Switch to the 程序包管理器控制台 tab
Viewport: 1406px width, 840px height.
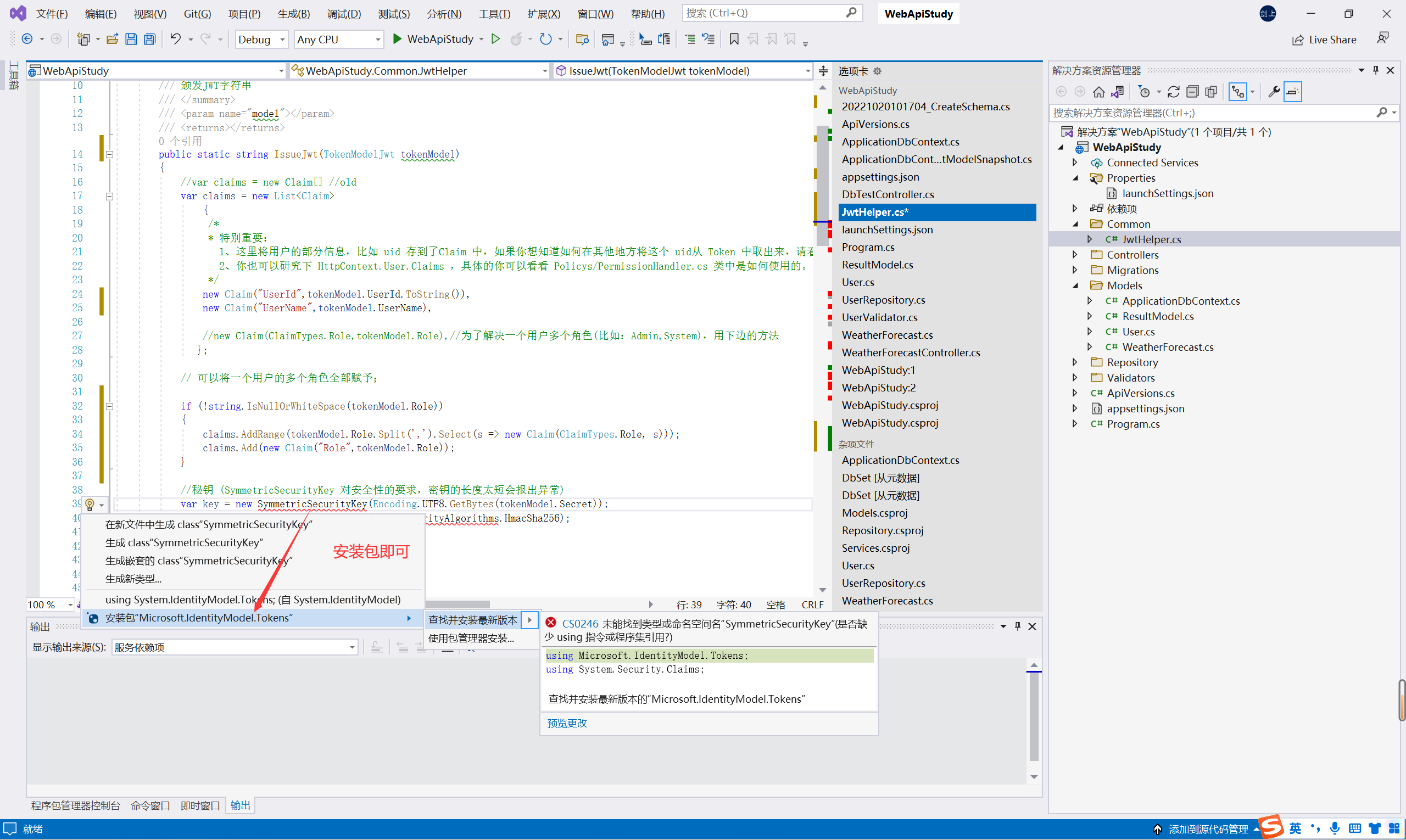click(75, 805)
